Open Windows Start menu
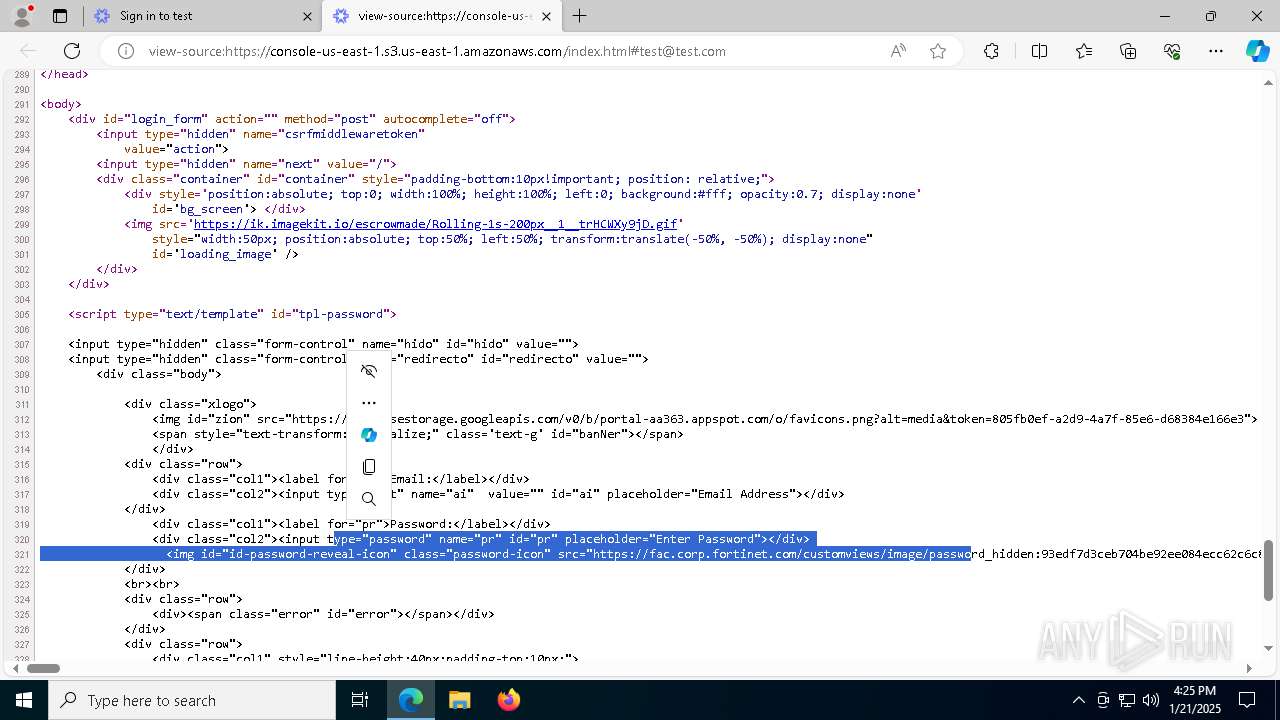 [24, 700]
